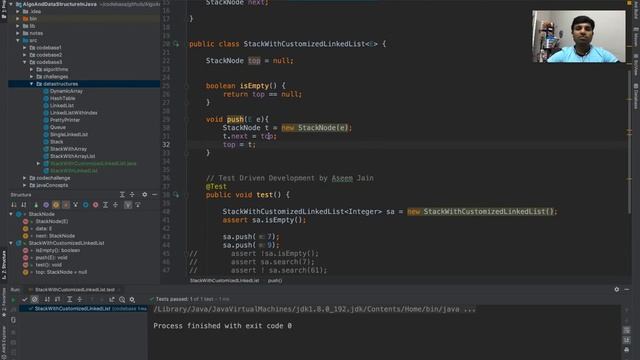This screenshot has height=360, width=640.
Task: Open PrettyPrinter class file
Action: [65, 120]
